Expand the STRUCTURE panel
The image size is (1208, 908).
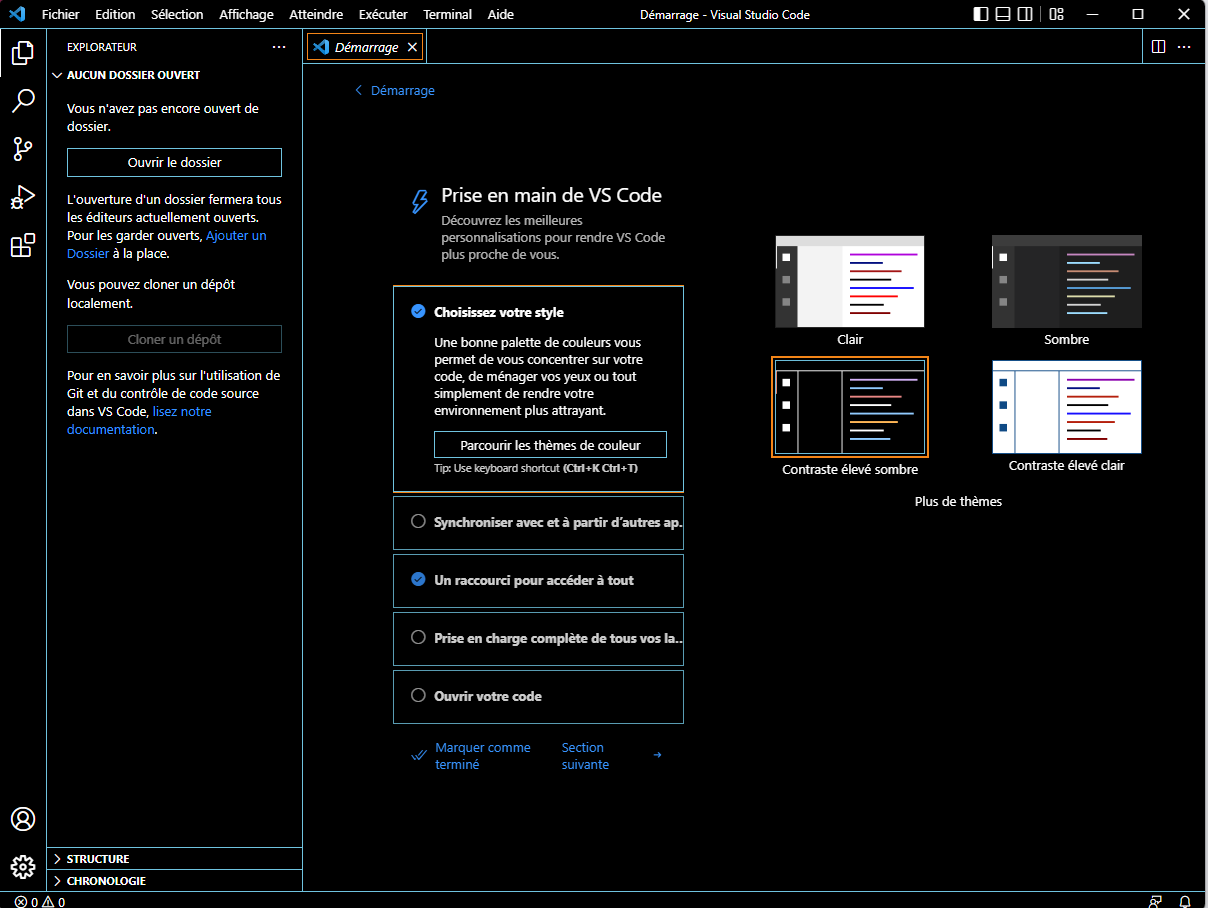[x=97, y=858]
